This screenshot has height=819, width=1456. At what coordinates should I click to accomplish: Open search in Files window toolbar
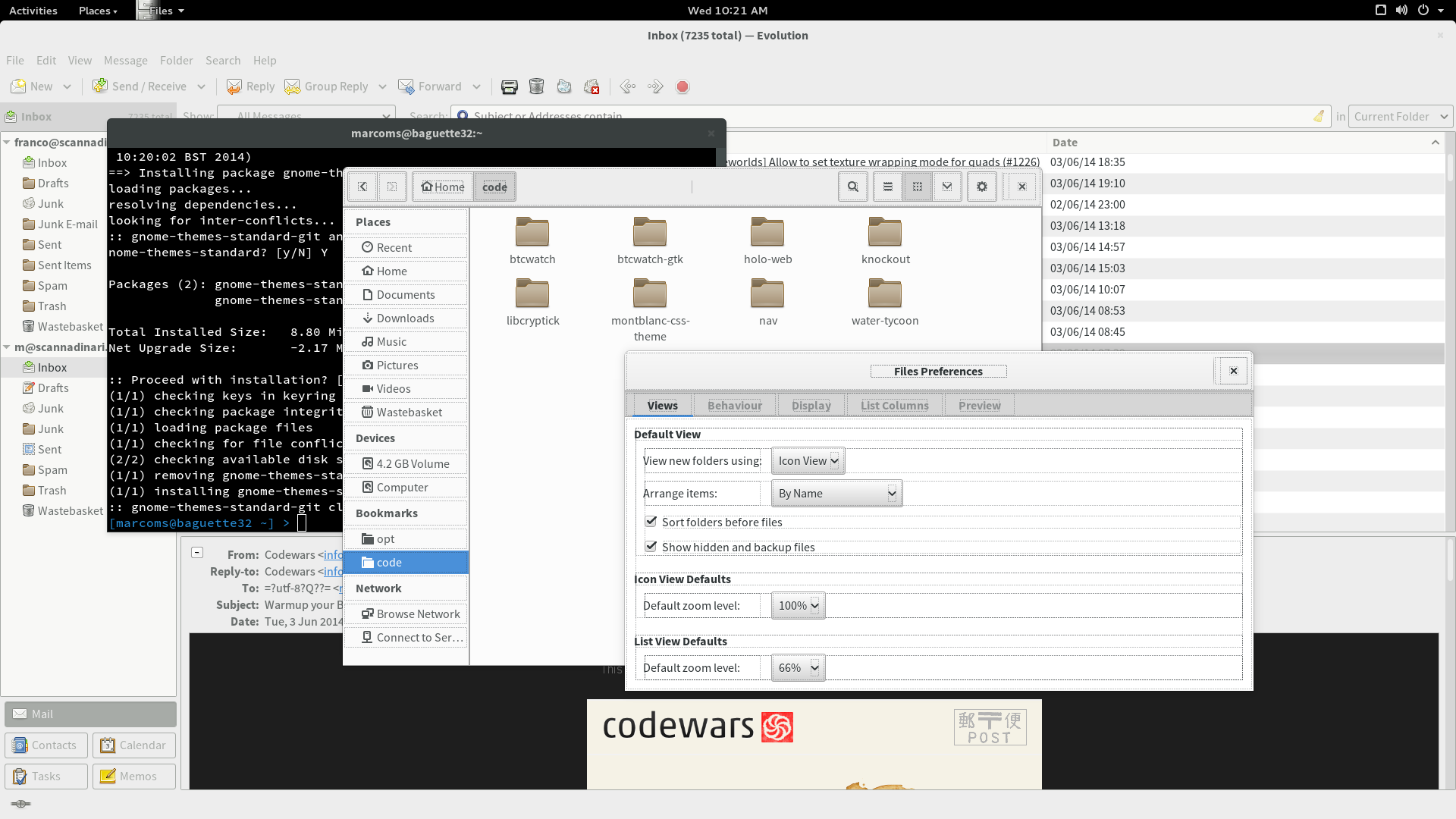[x=853, y=187]
